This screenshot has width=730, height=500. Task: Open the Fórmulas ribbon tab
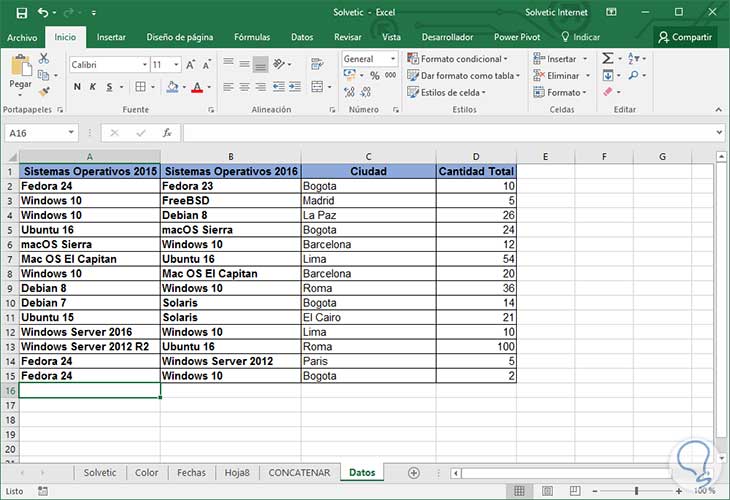(252, 37)
